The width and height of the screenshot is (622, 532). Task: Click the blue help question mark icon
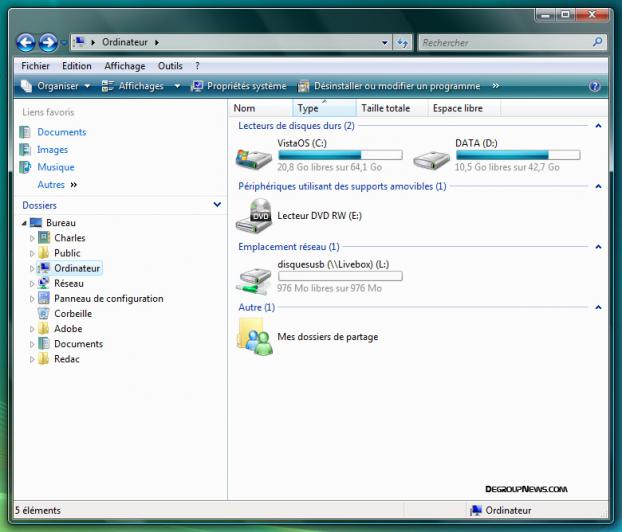(x=595, y=86)
